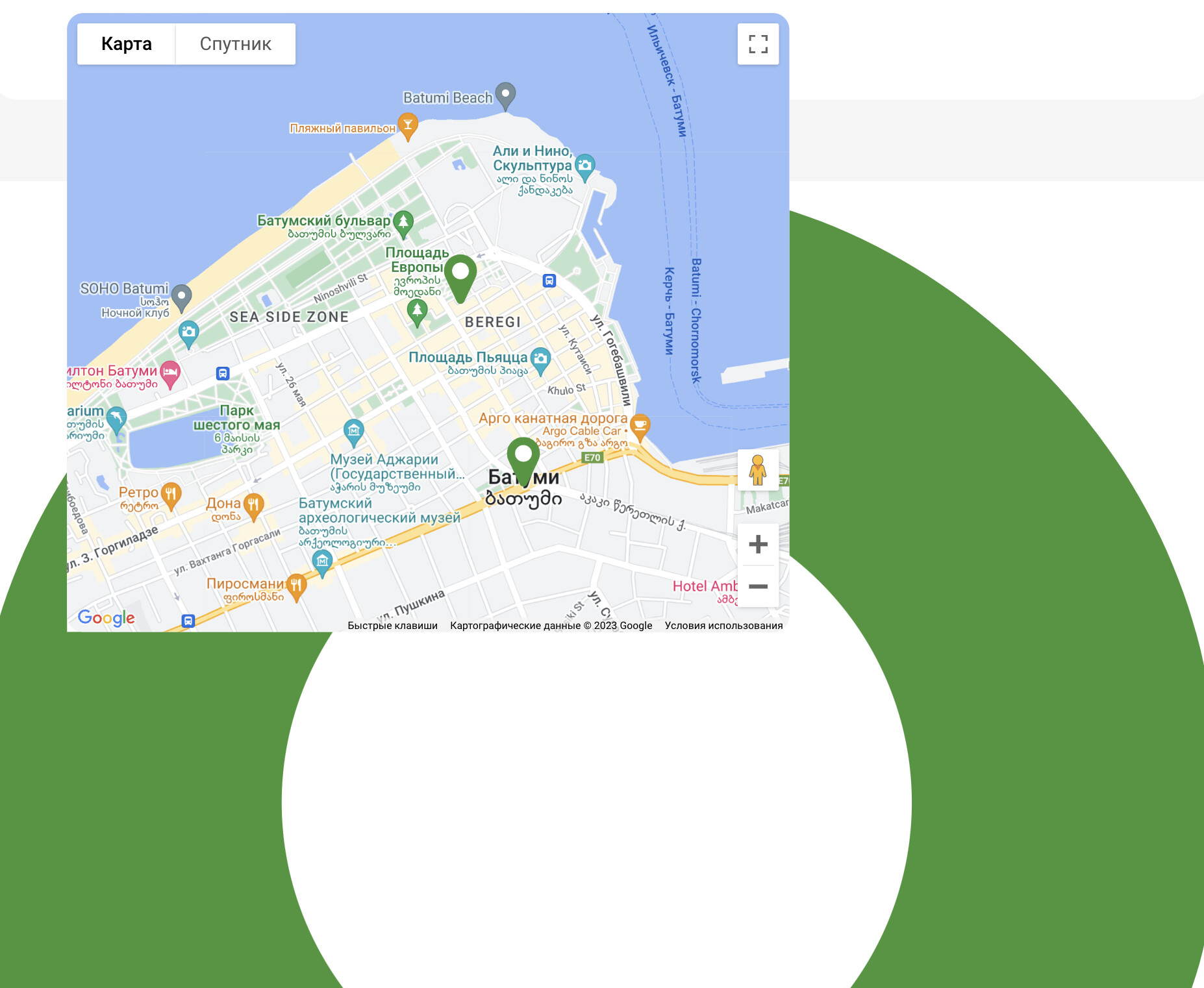This screenshot has width=1204, height=988.
Task: Select the Батумский бульвар park pin
Action: [x=403, y=224]
